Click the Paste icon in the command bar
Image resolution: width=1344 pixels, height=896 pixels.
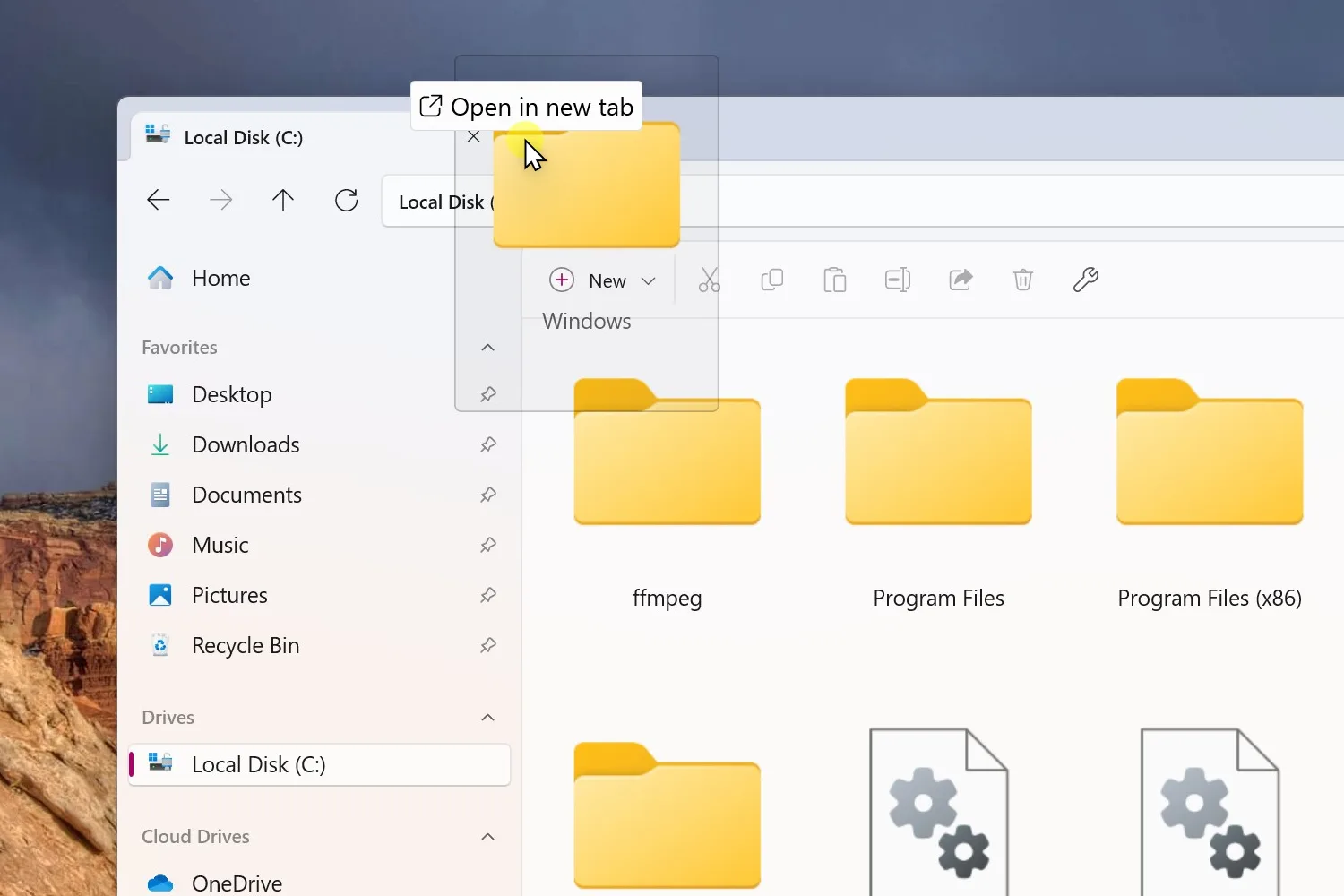[x=834, y=280]
